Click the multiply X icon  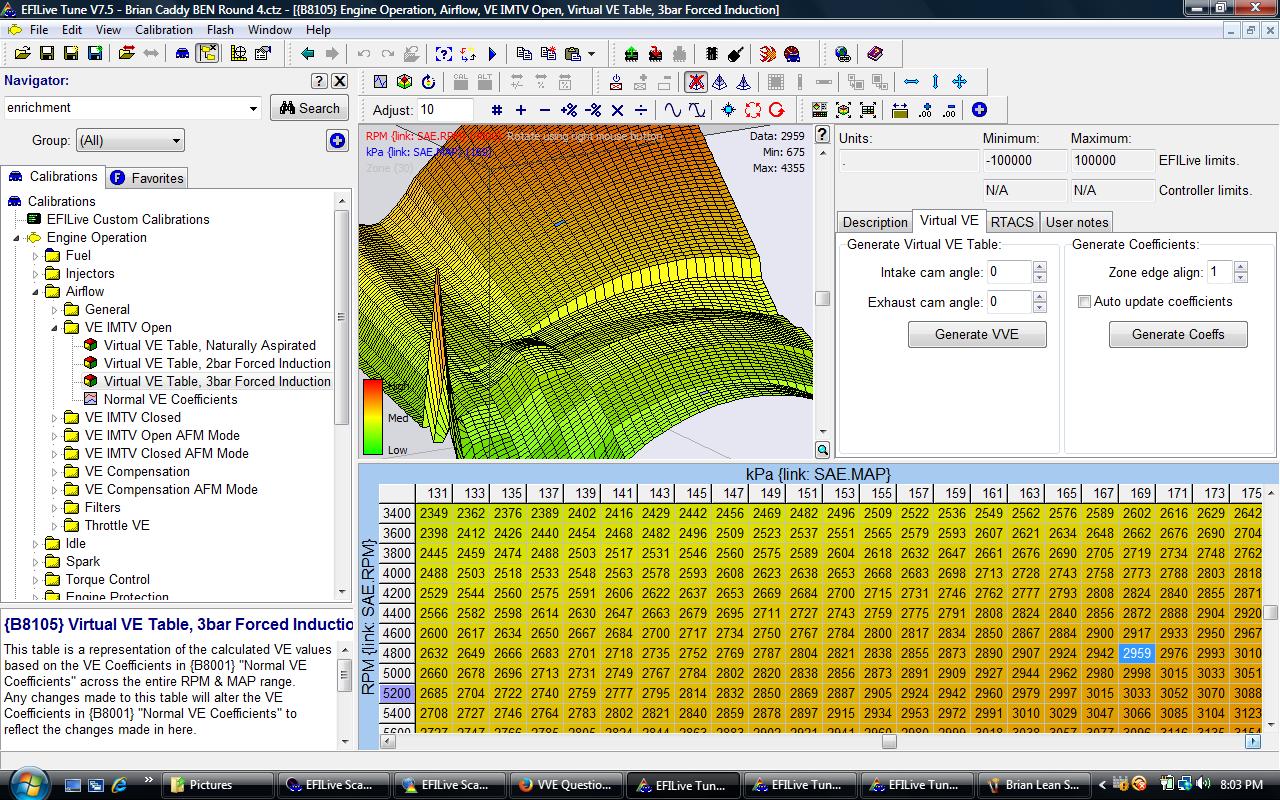pyautogui.click(x=617, y=110)
